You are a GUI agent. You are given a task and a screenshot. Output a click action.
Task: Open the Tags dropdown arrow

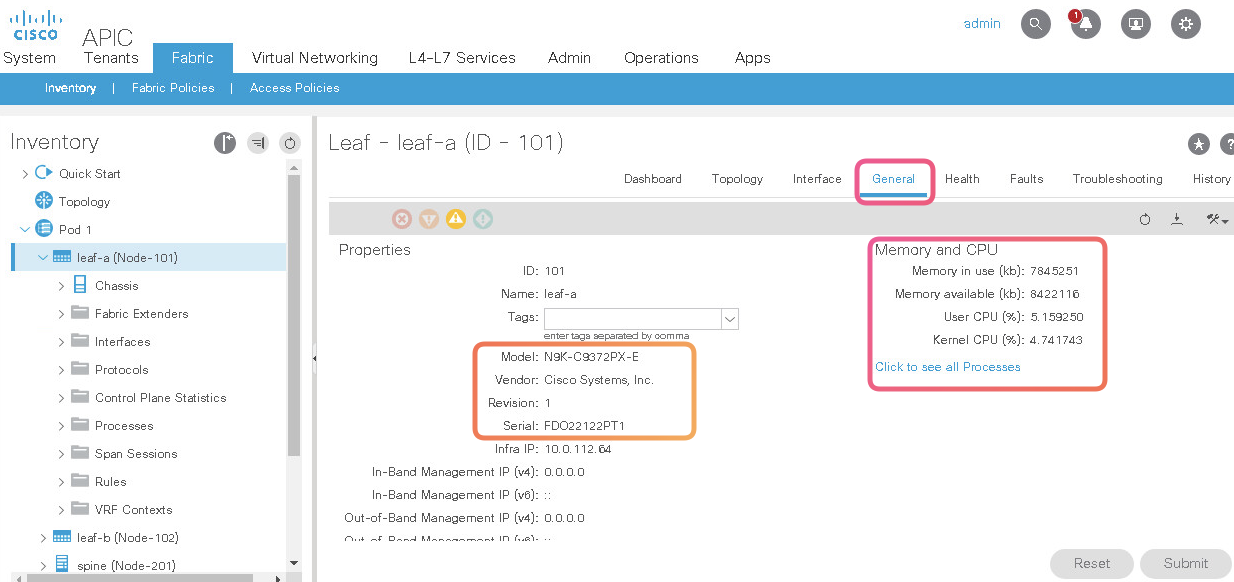730,318
